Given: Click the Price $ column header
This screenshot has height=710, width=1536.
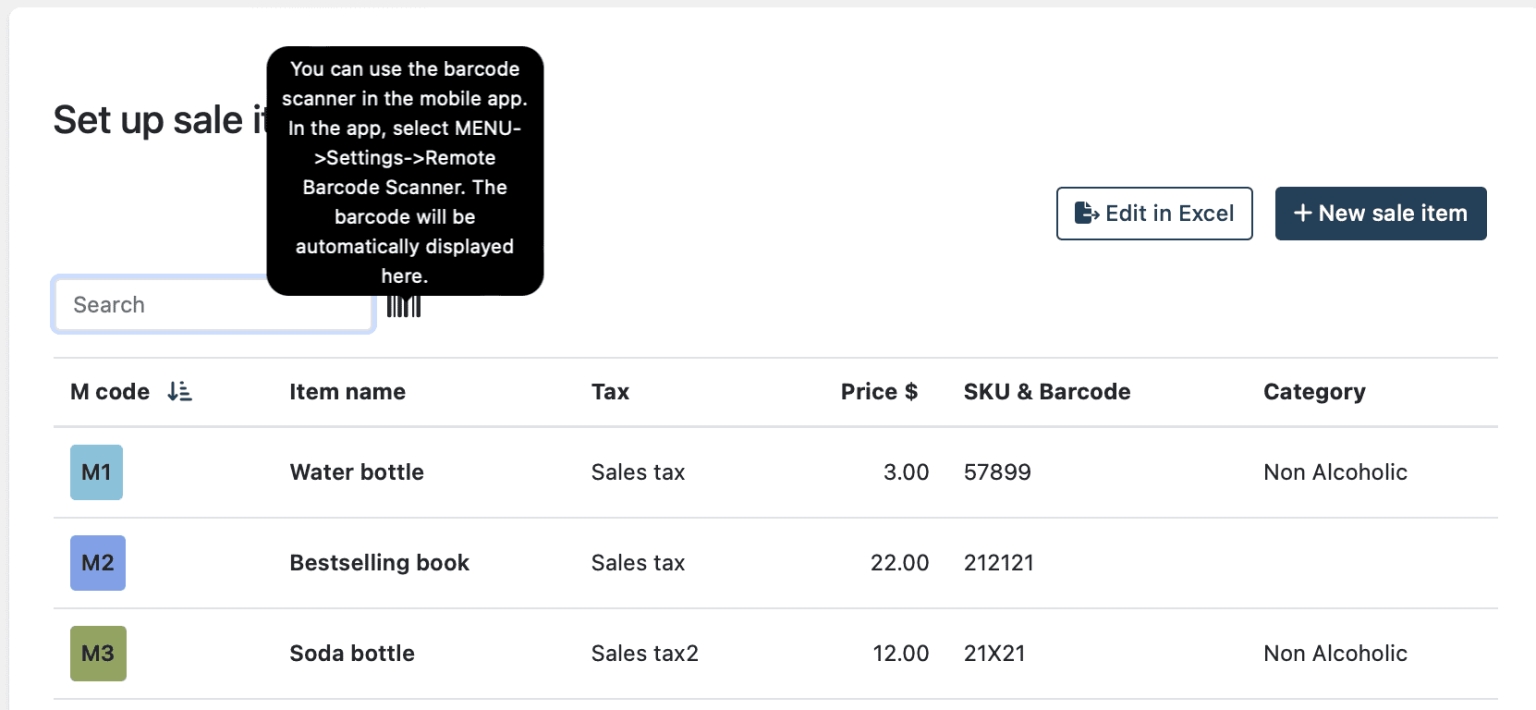Looking at the screenshot, I should [879, 392].
